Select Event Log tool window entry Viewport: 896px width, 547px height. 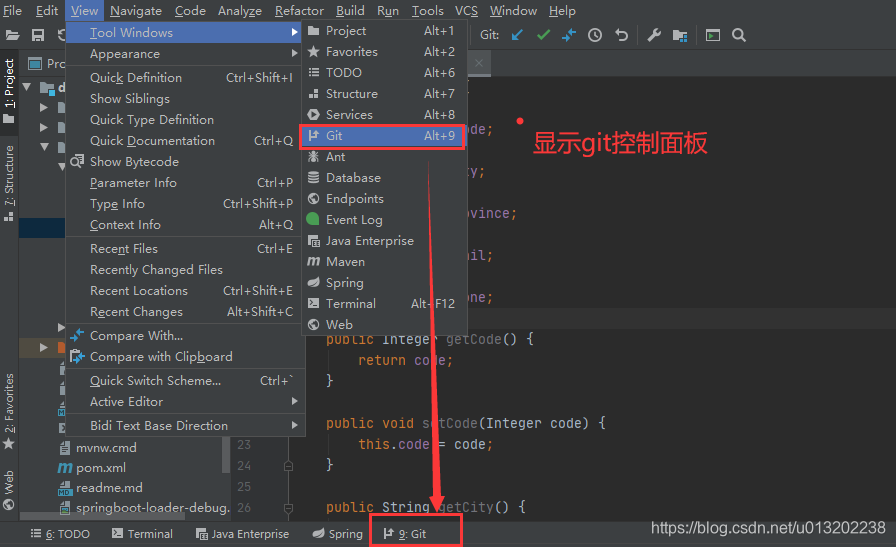click(x=383, y=220)
